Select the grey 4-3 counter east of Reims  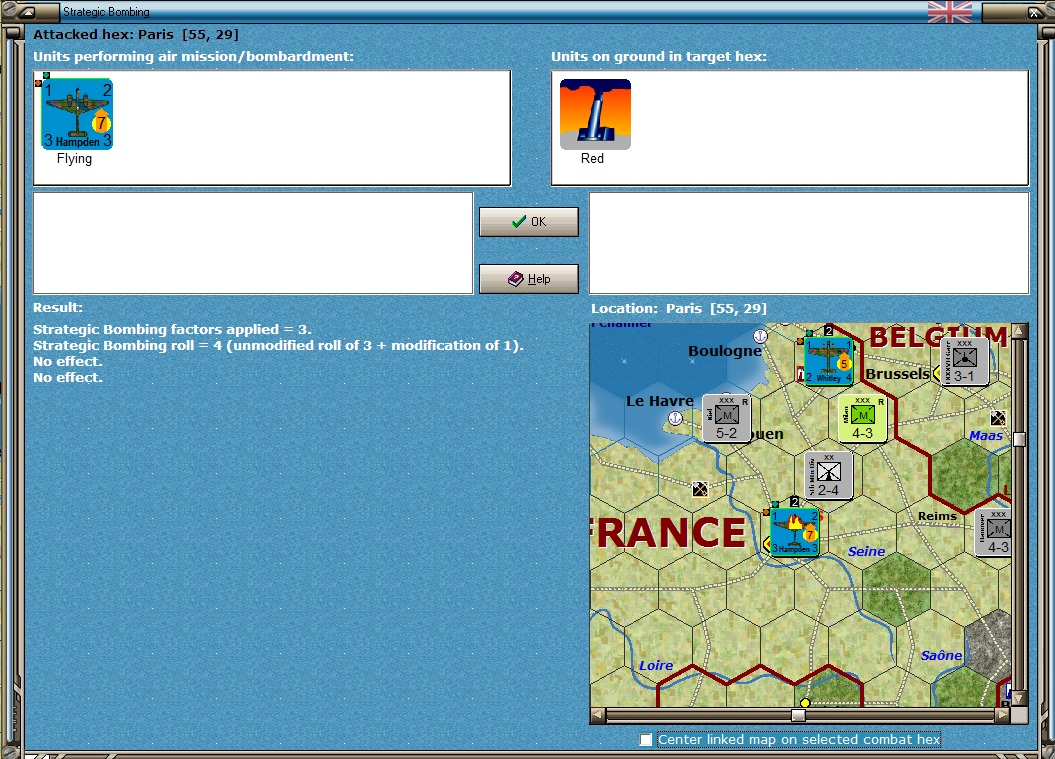point(993,532)
